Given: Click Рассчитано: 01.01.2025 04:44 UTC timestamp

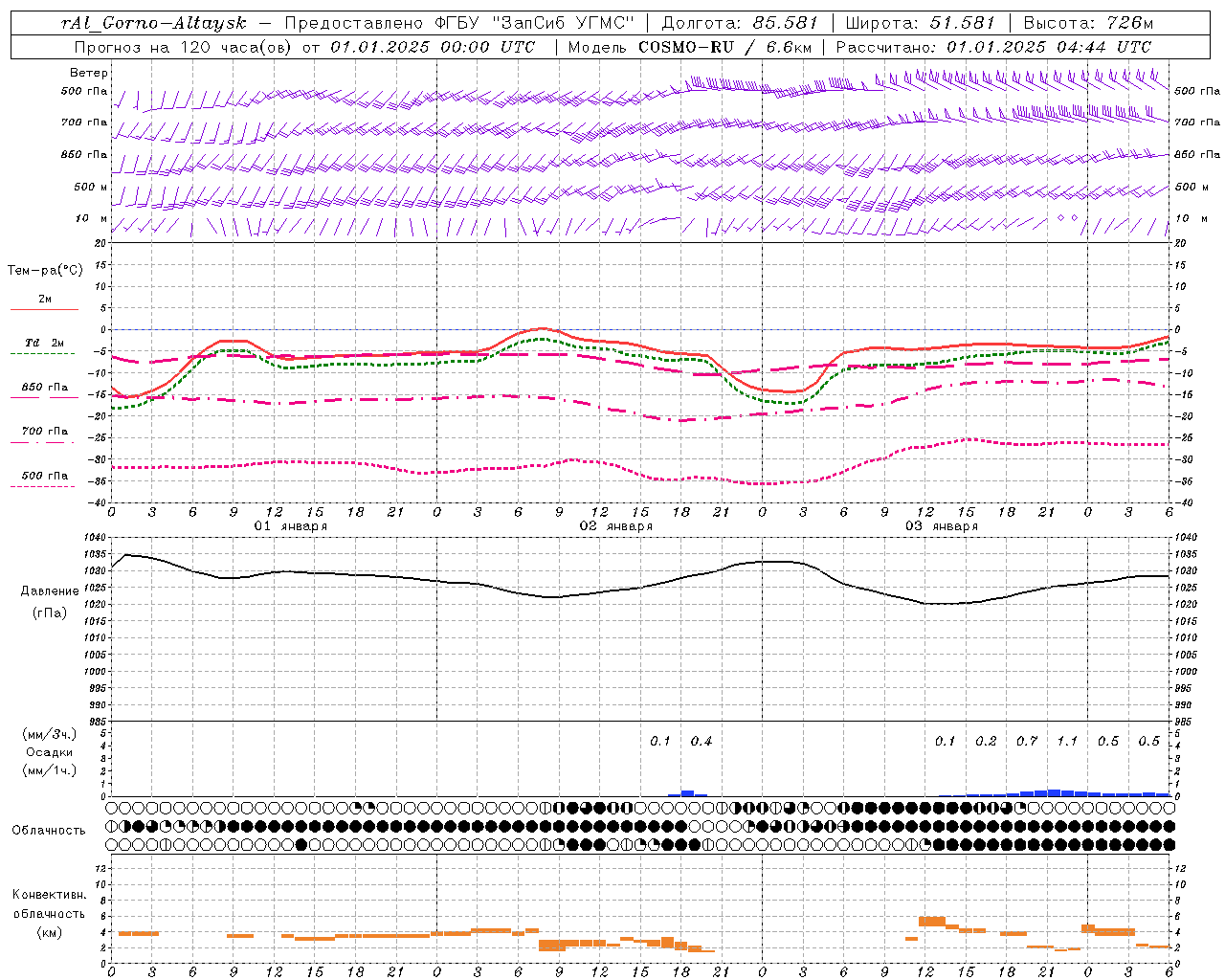Looking at the screenshot, I should coord(993,47).
